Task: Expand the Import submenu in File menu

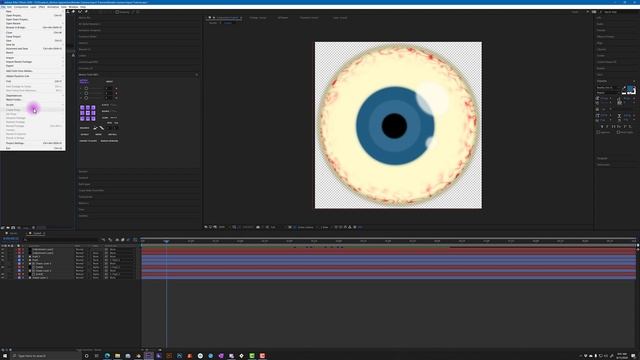Action: coord(33,58)
